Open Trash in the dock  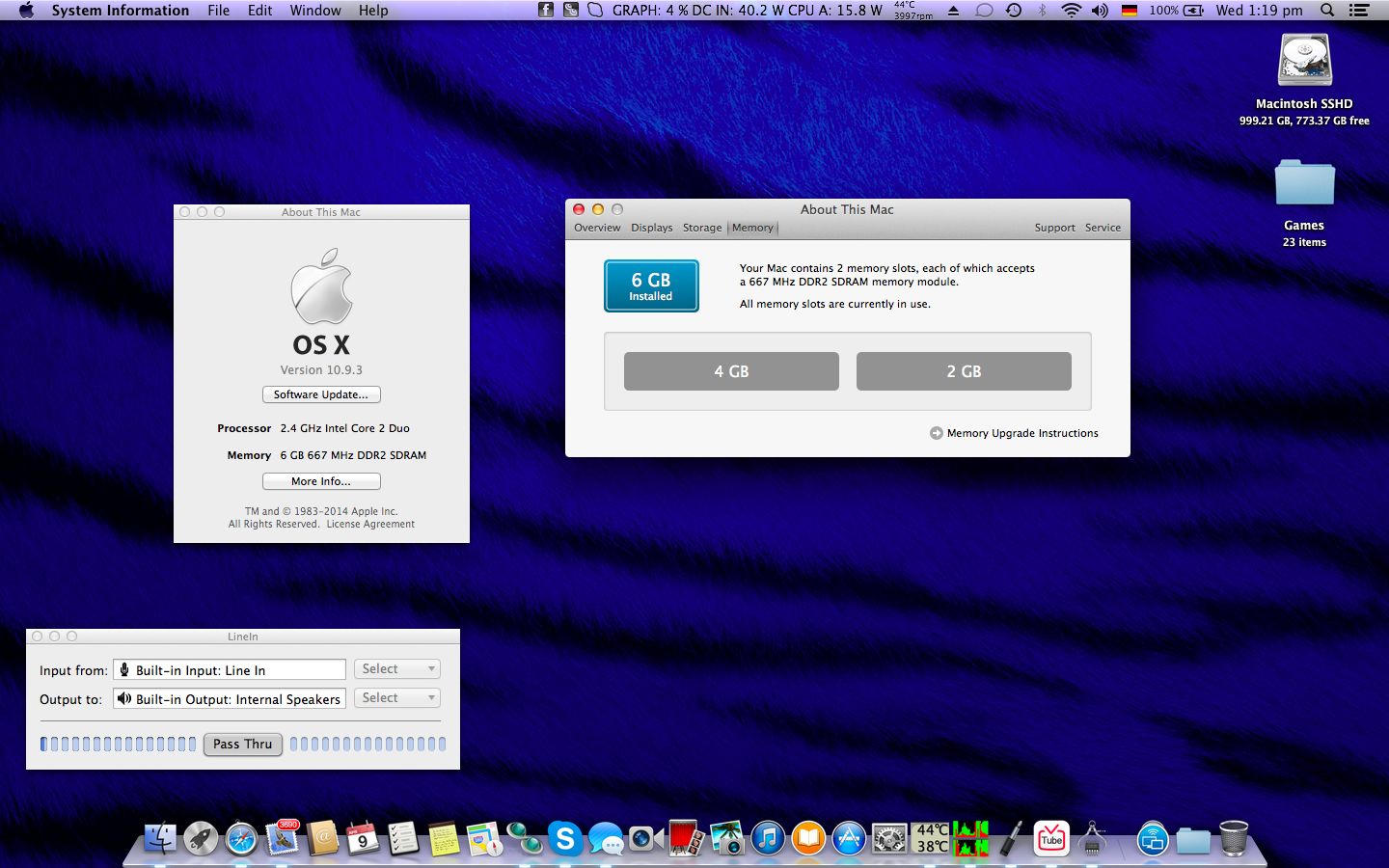(x=1234, y=838)
